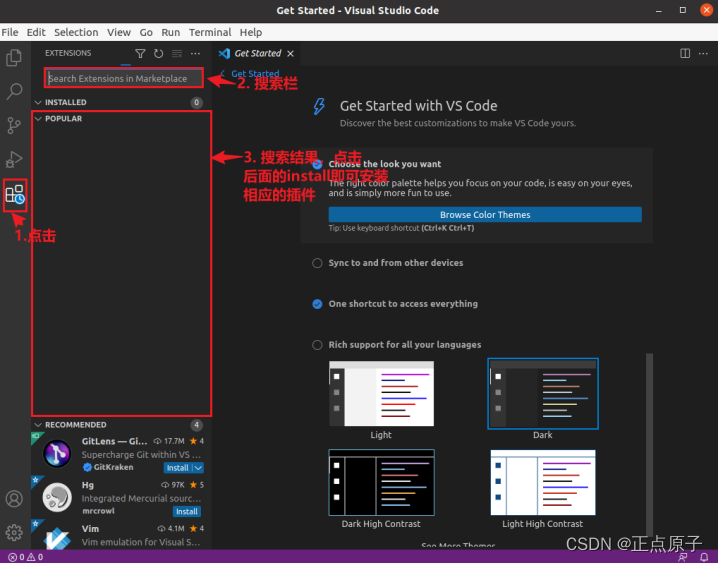Click Browse Color Themes button
Viewport: 719px width, 563px height.
[485, 215]
